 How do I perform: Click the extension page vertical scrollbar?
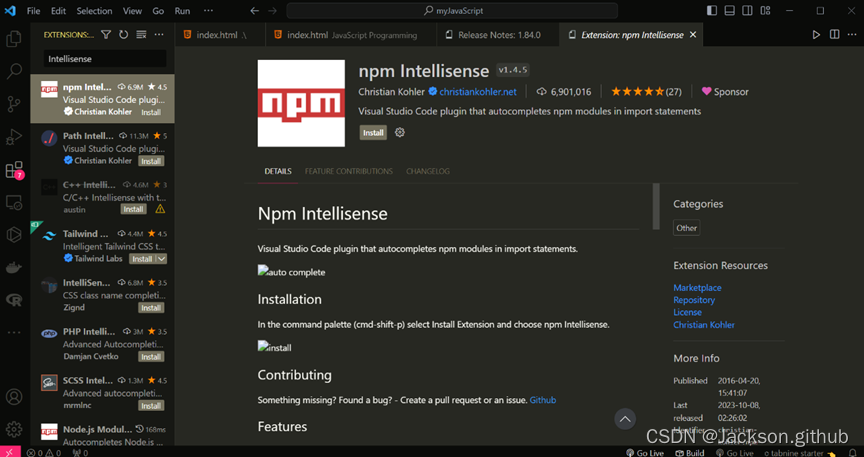[x=656, y=207]
